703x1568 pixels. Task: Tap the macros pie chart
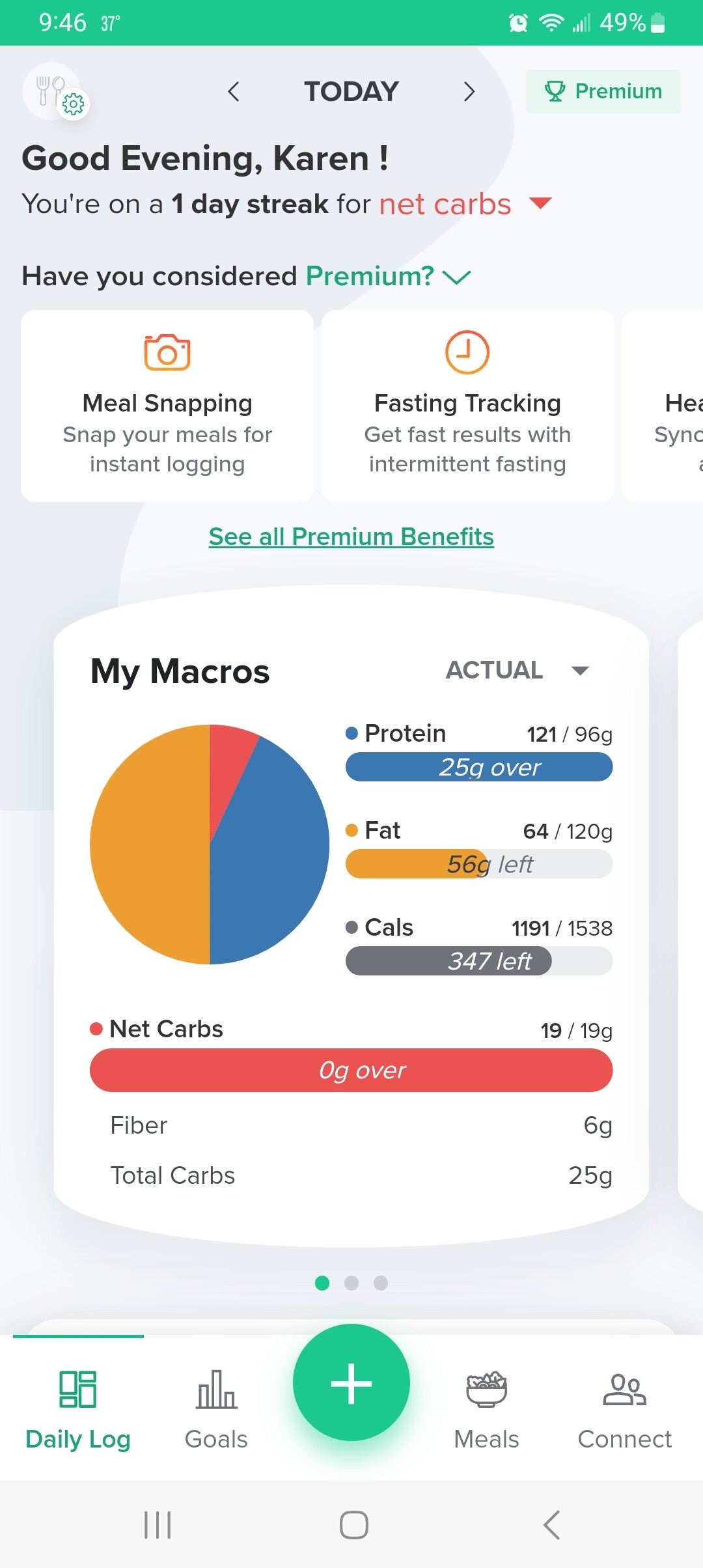(210, 844)
